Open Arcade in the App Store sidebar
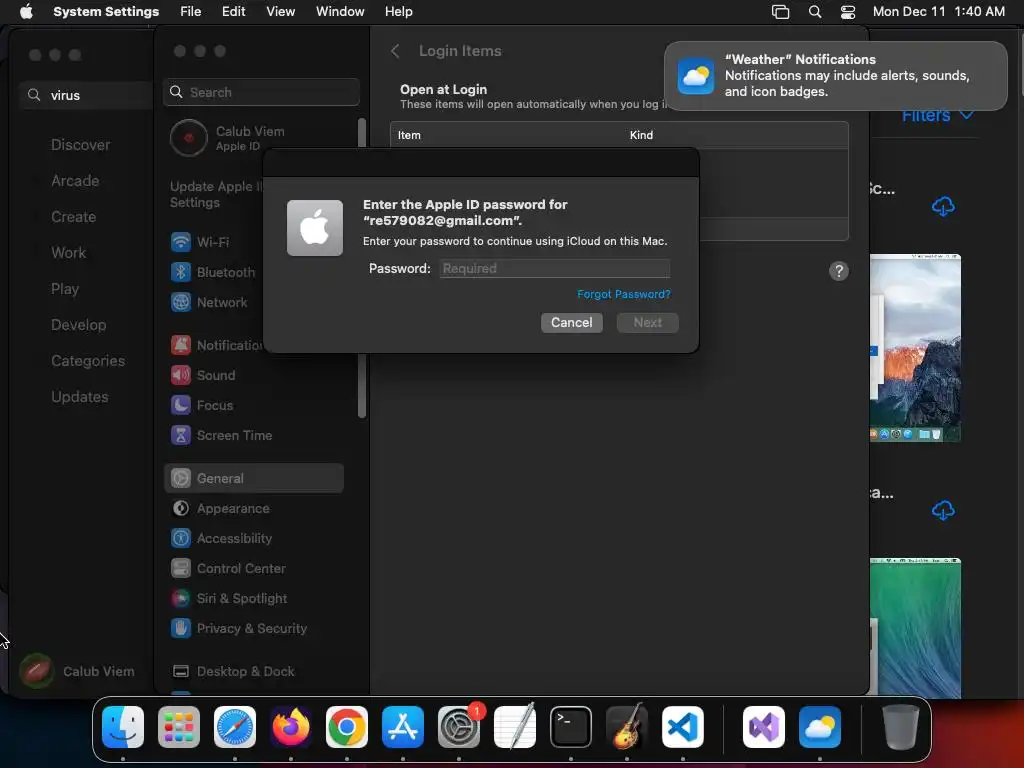This screenshot has width=1024, height=768. tap(75, 181)
